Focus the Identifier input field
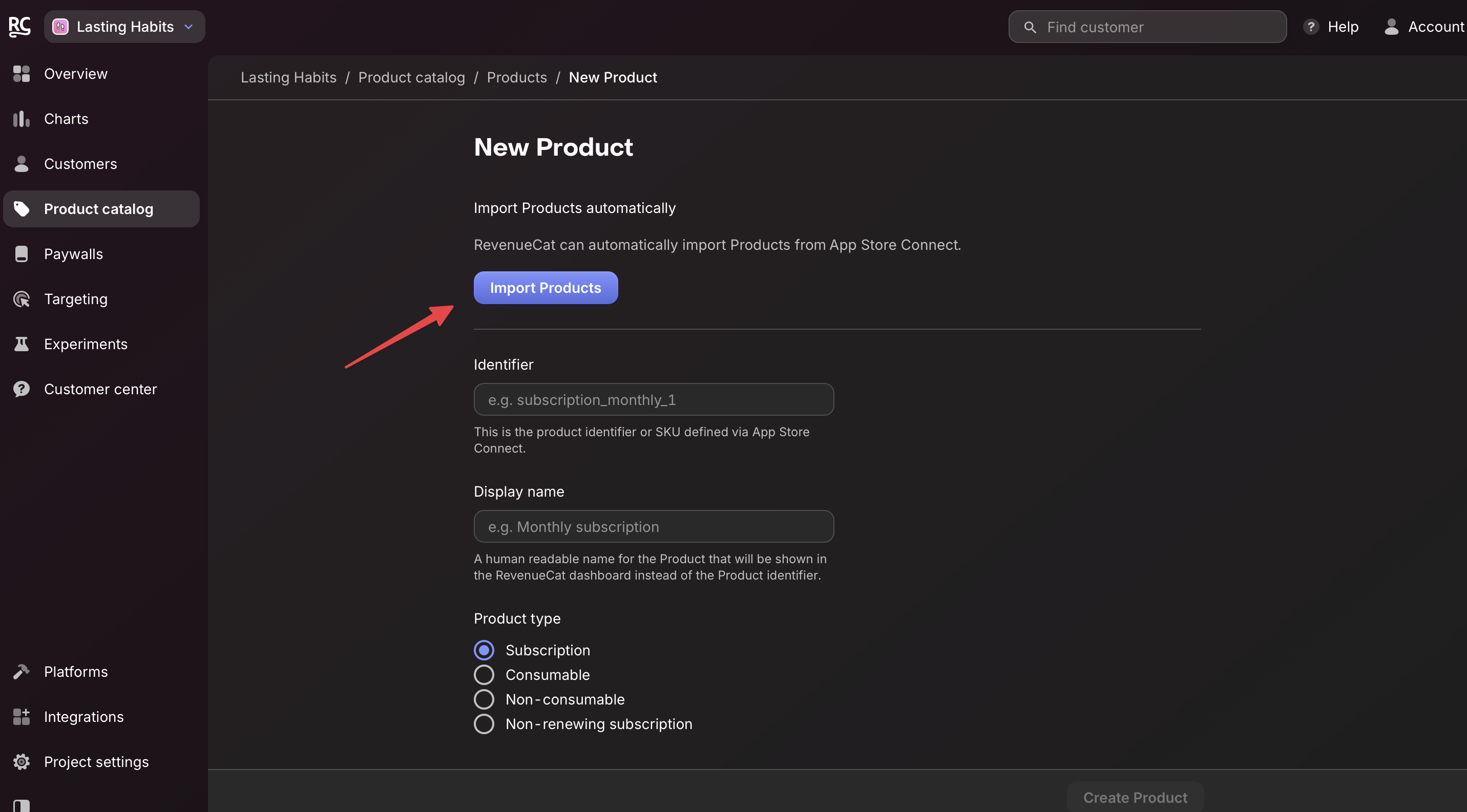Image resolution: width=1467 pixels, height=812 pixels. click(x=653, y=399)
